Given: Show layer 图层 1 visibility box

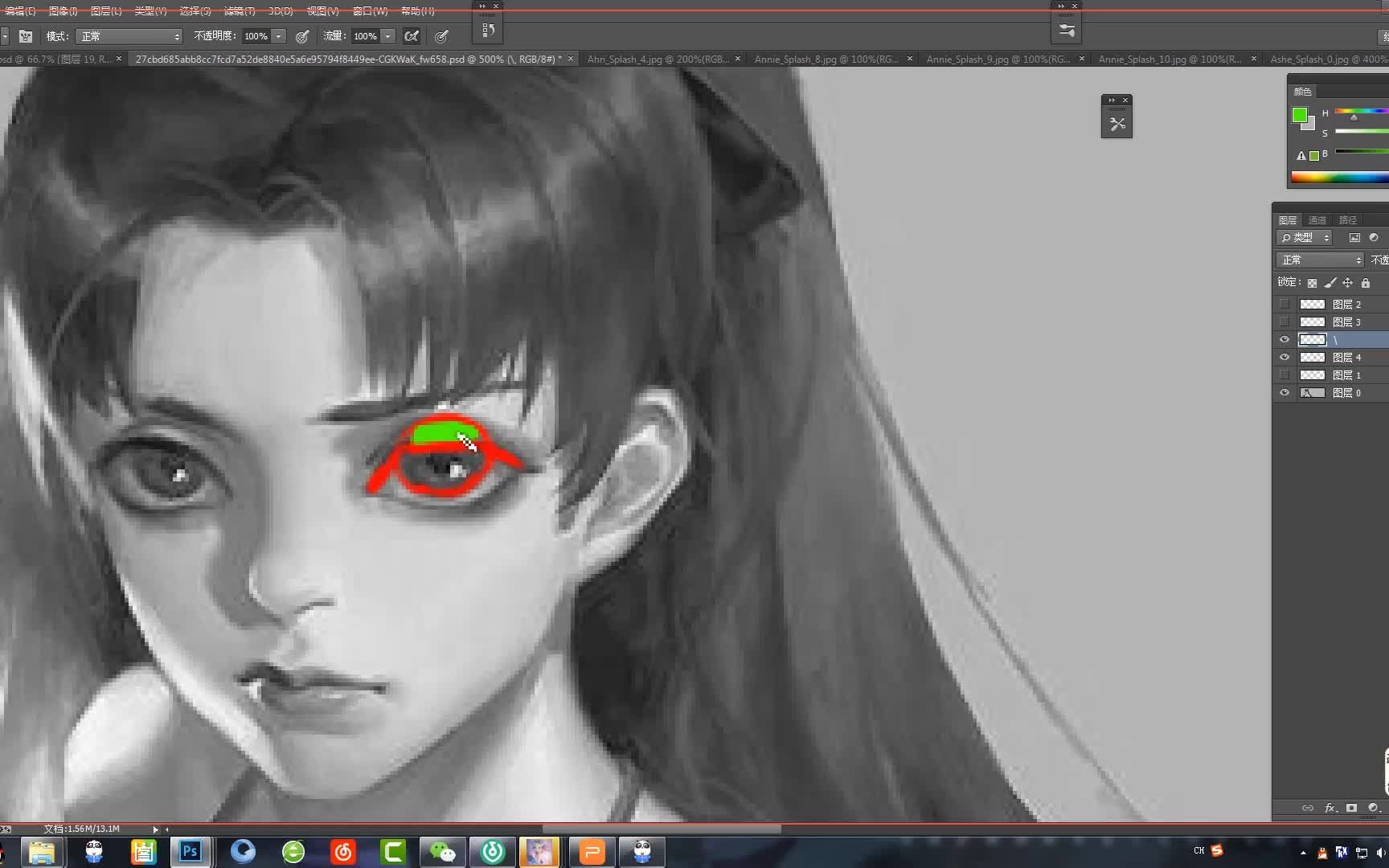Looking at the screenshot, I should click(x=1285, y=375).
